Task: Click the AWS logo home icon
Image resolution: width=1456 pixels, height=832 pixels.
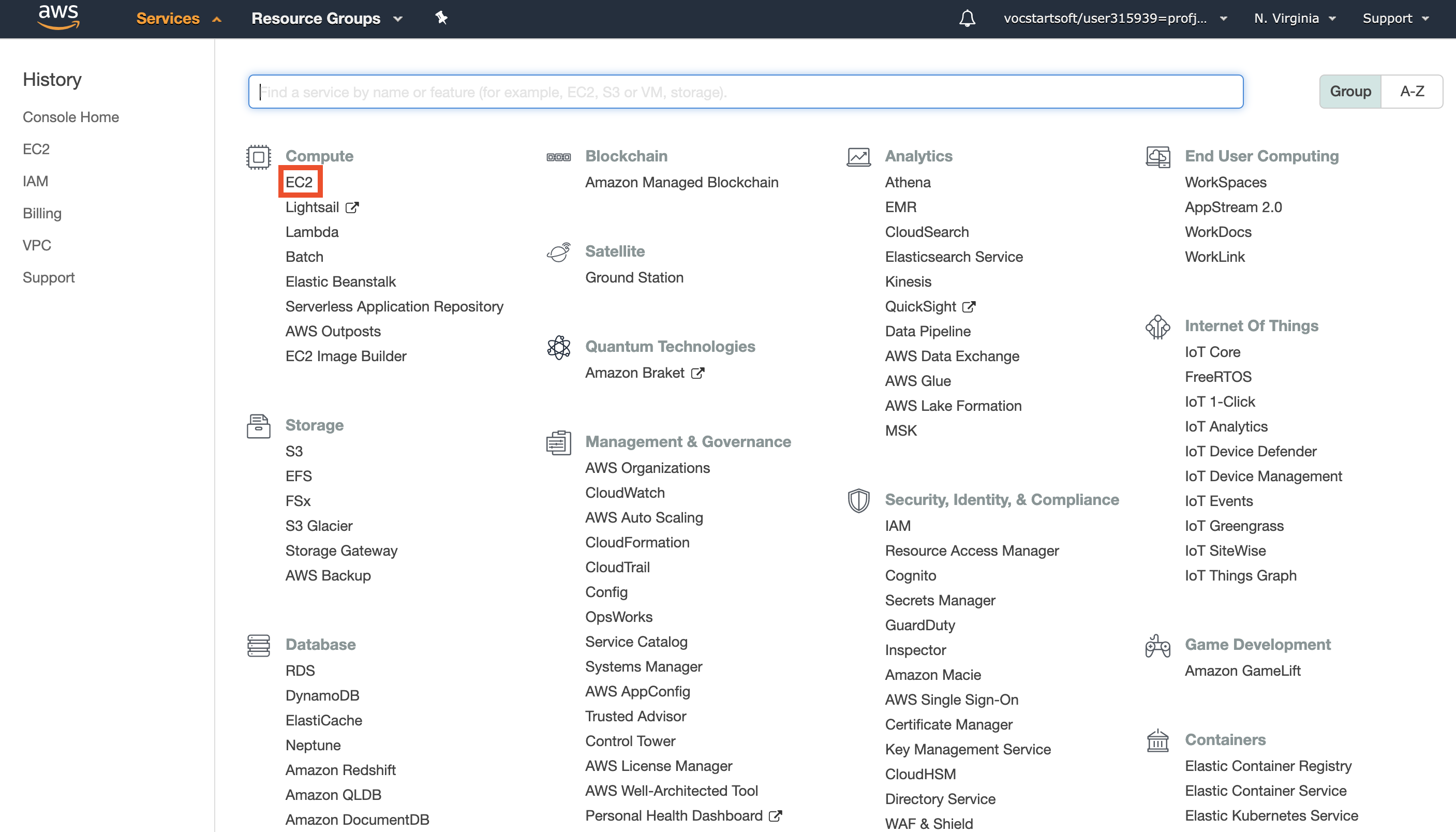Action: 58,17
